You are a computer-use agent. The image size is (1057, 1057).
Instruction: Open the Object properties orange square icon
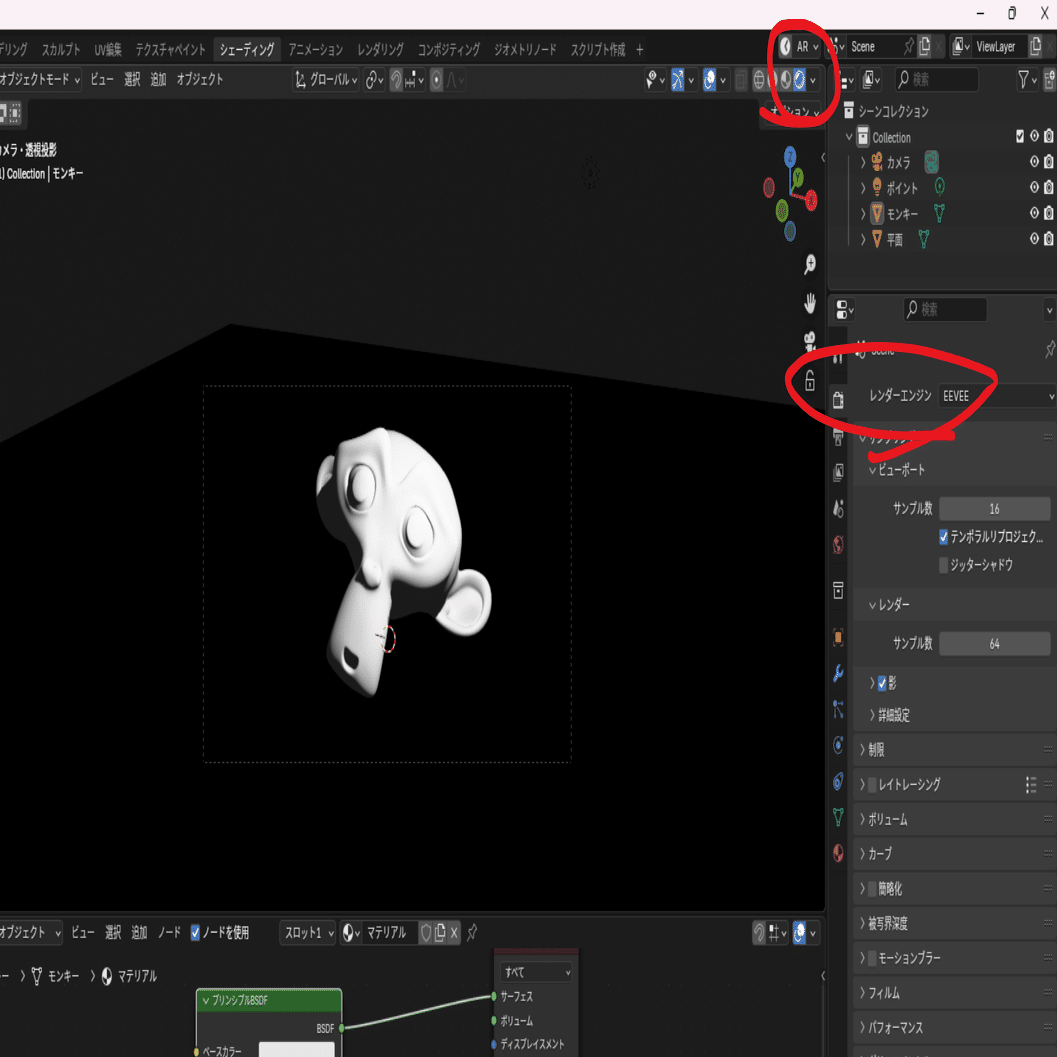[839, 637]
